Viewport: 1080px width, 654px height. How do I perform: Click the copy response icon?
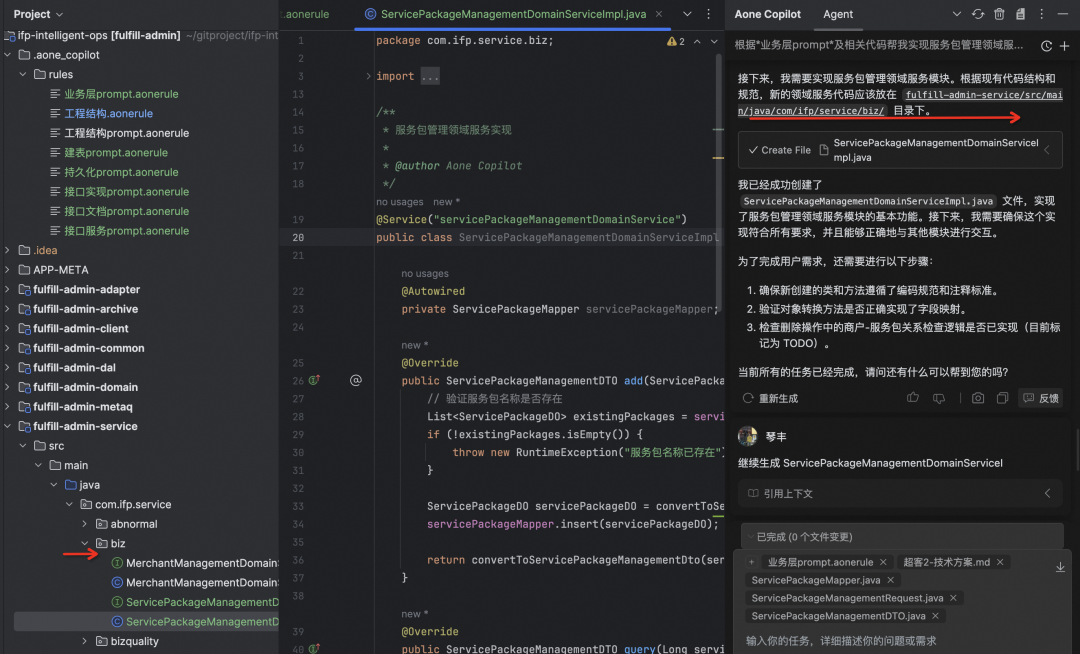click(x=1002, y=398)
